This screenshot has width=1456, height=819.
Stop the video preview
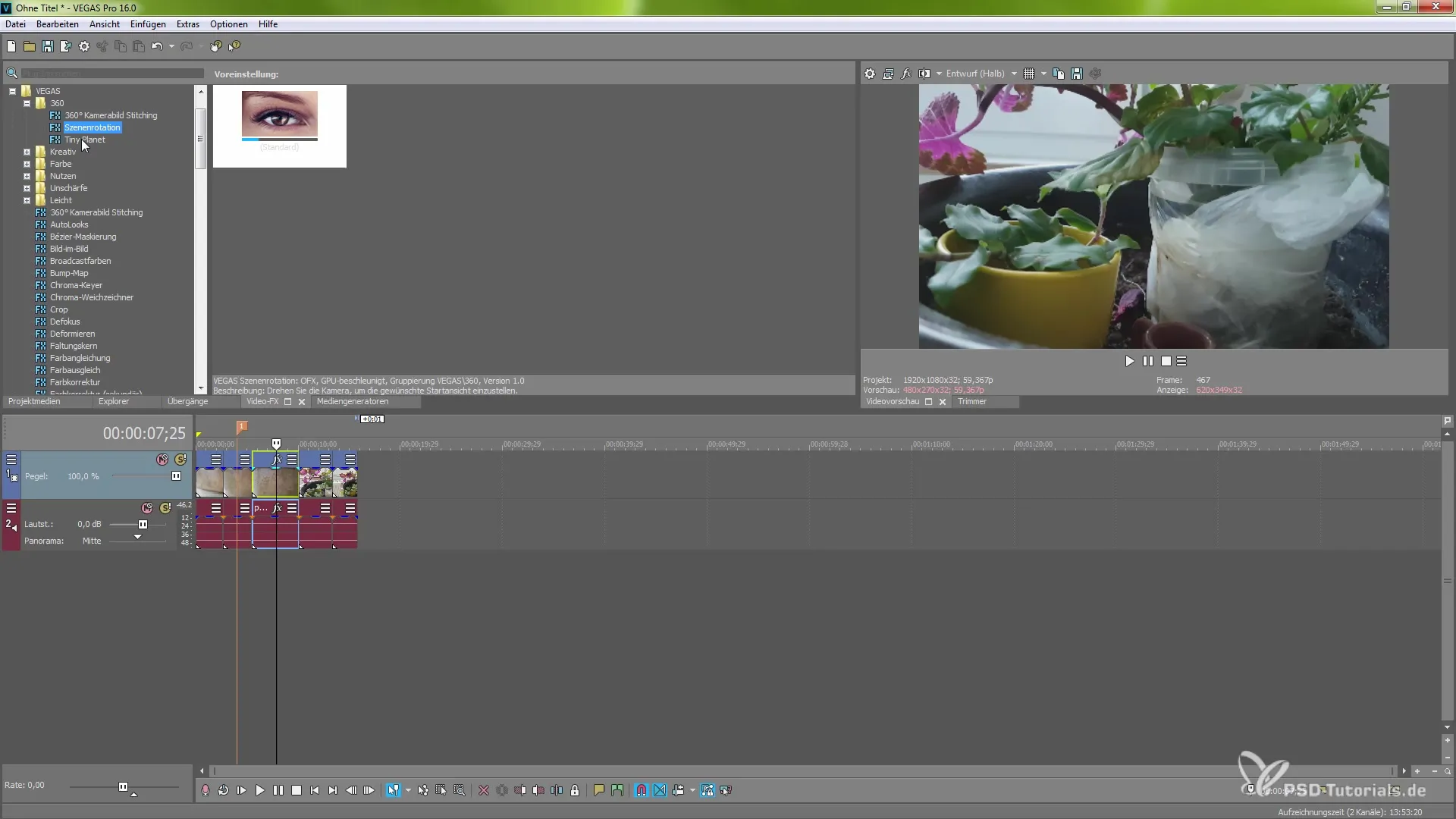1166,362
